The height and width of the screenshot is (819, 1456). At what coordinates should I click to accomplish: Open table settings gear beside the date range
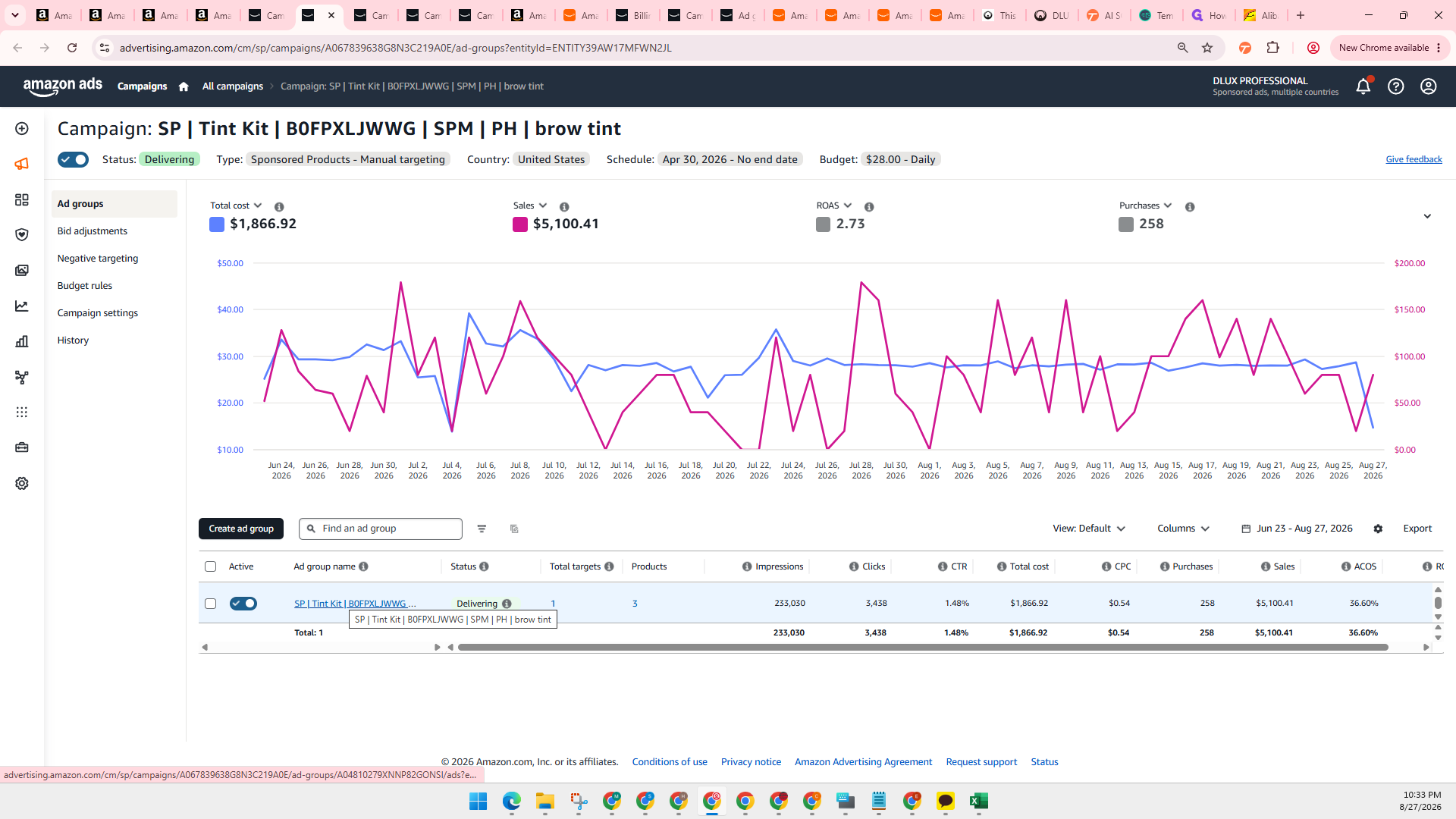[1378, 529]
